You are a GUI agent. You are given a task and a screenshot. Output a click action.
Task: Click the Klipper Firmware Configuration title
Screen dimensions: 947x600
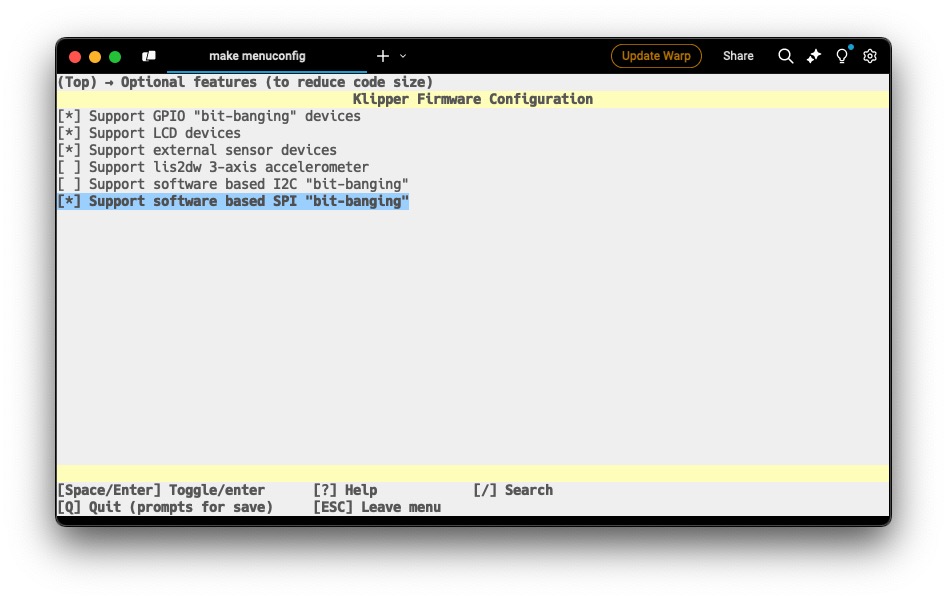[x=473, y=99]
